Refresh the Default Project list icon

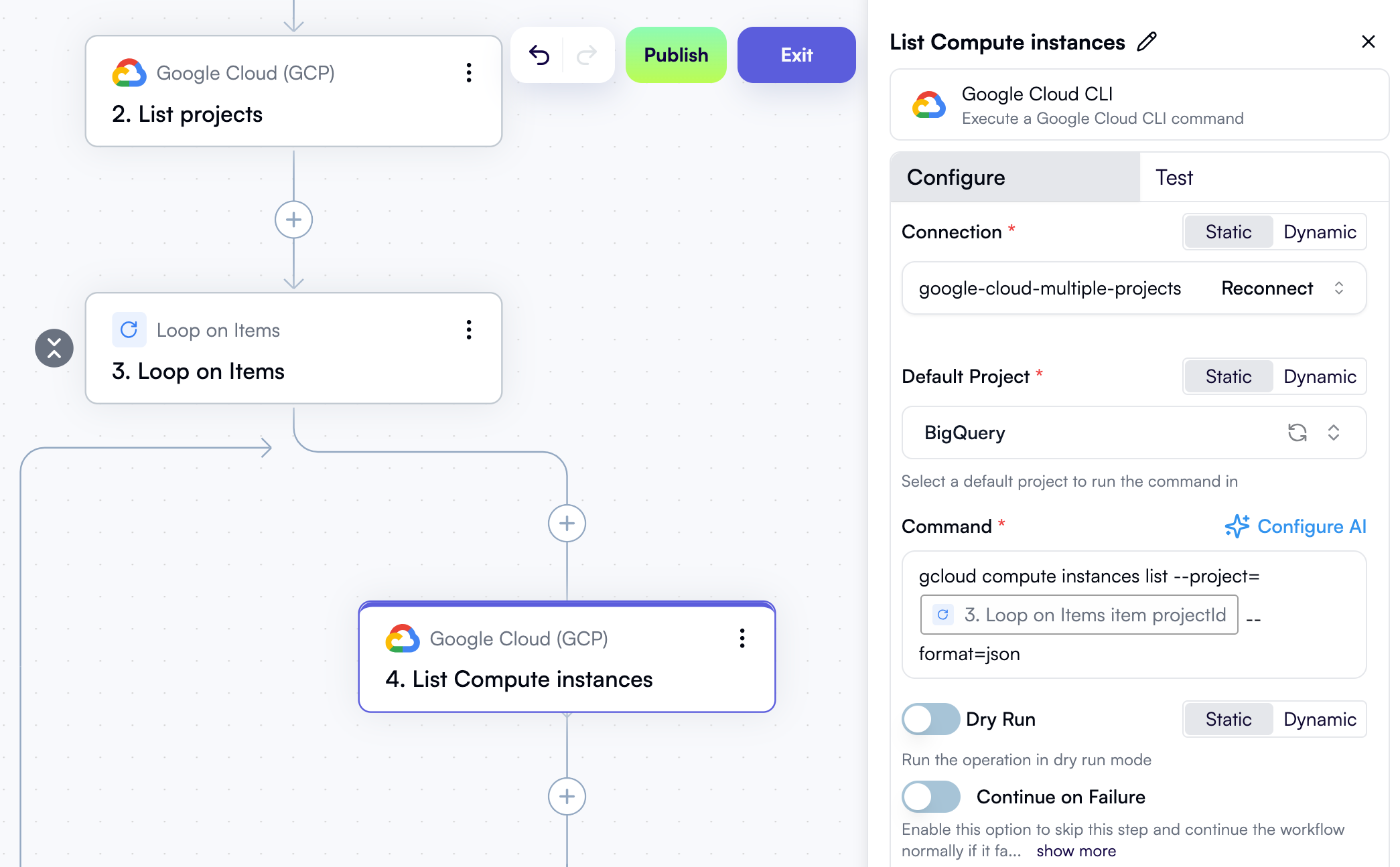(1298, 433)
